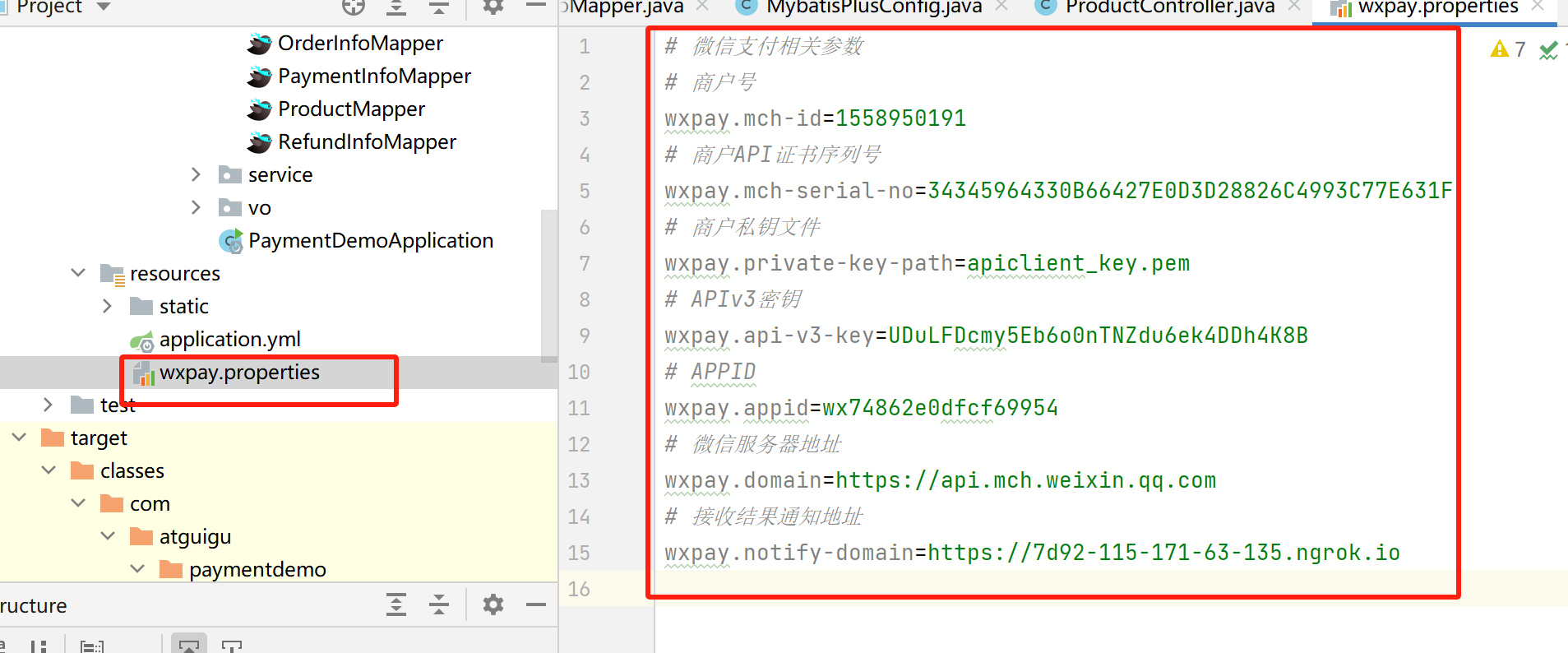Click the vo package folder icon
This screenshot has width=1568, height=653.
pyautogui.click(x=229, y=207)
